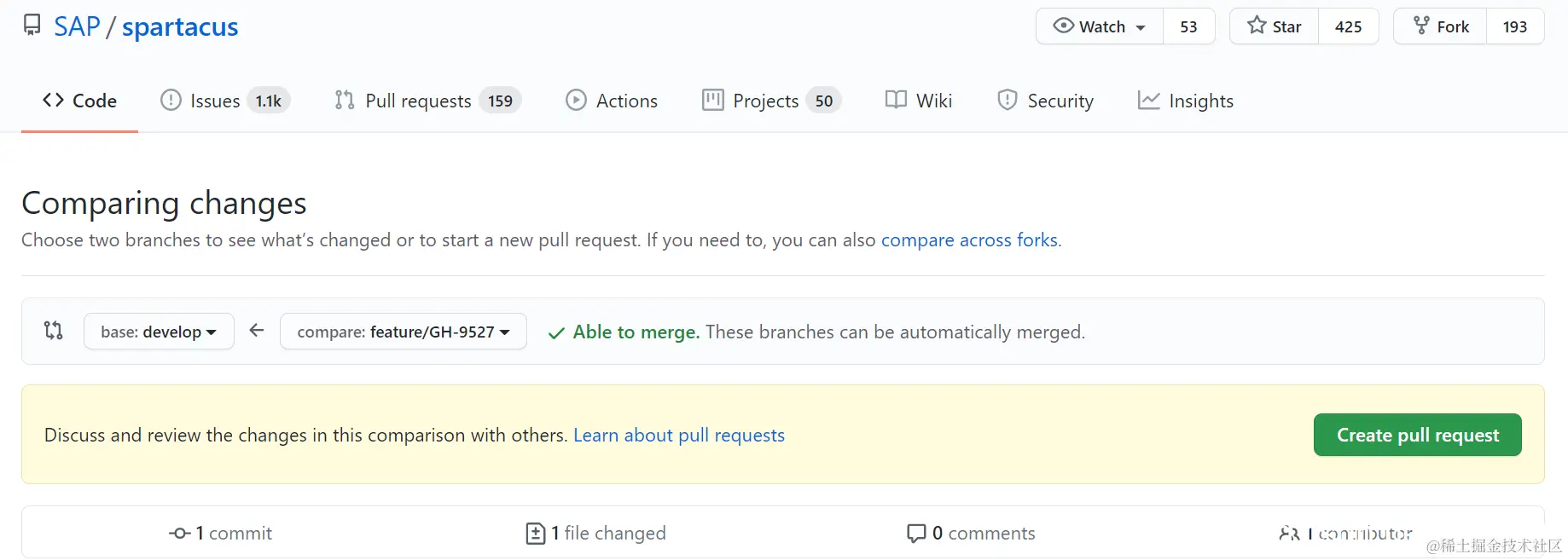Open the Insights tab
The image size is (1568, 560).
pyautogui.click(x=1186, y=101)
